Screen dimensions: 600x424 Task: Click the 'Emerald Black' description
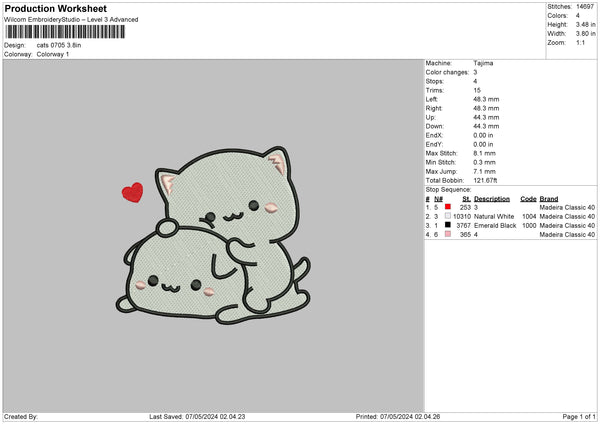(x=495, y=225)
